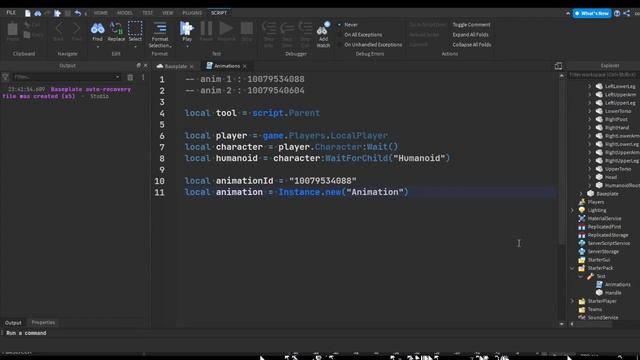This screenshot has width=640, height=360.
Task: Click the binoculars icon in quick access toolbar
Action: point(38,13)
